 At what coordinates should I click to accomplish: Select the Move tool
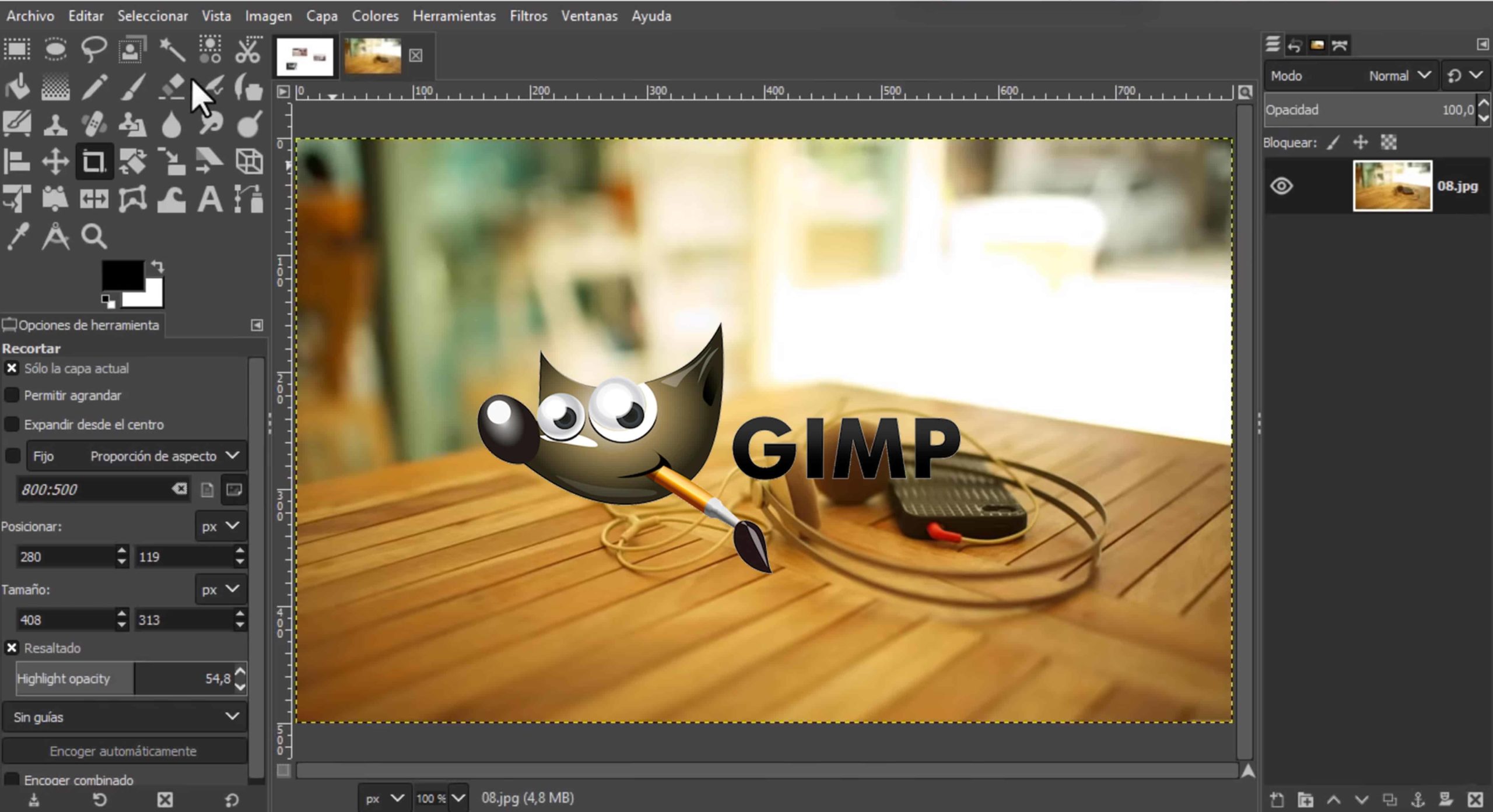click(55, 161)
